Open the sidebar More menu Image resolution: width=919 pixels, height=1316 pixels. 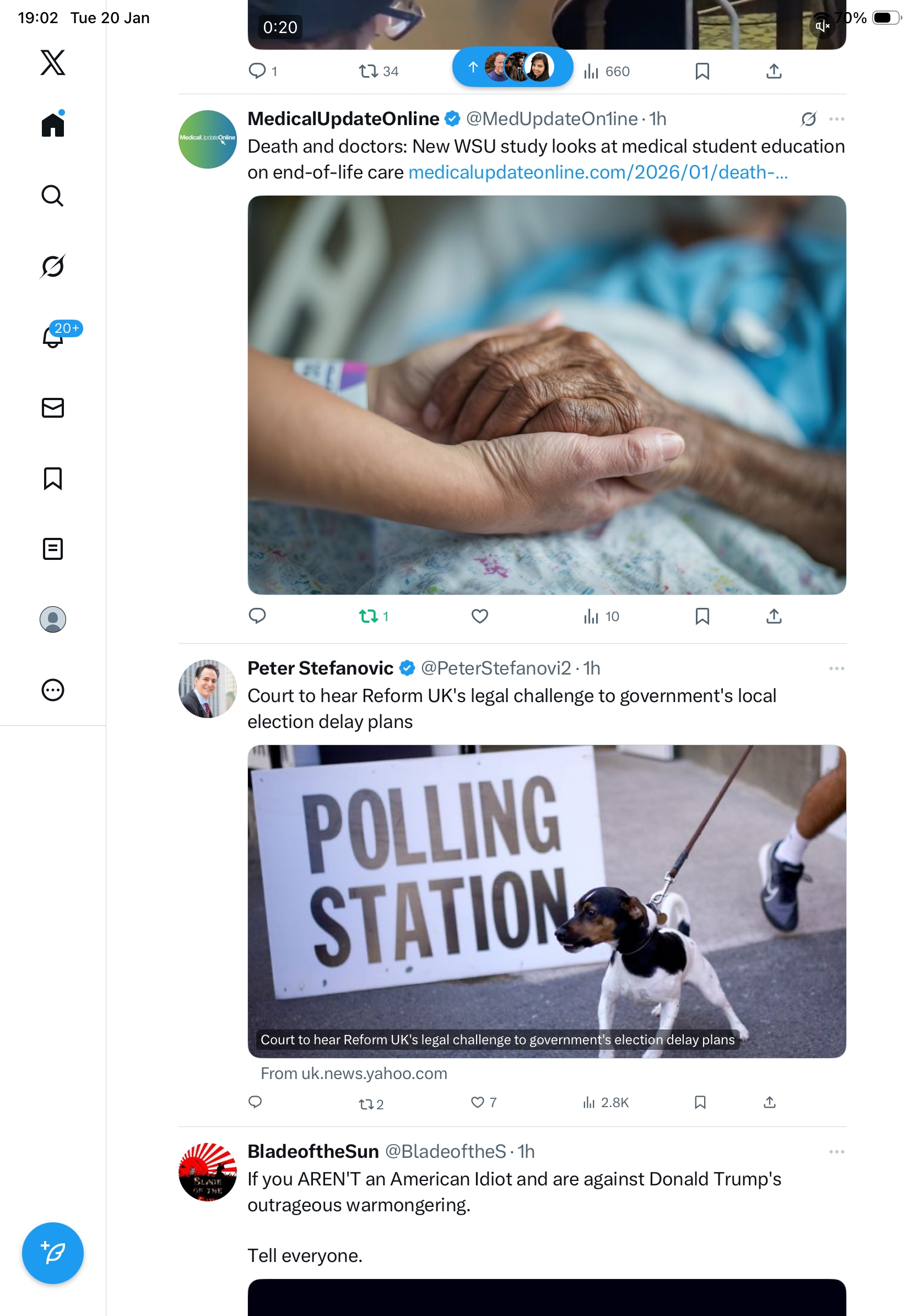pos(53,689)
